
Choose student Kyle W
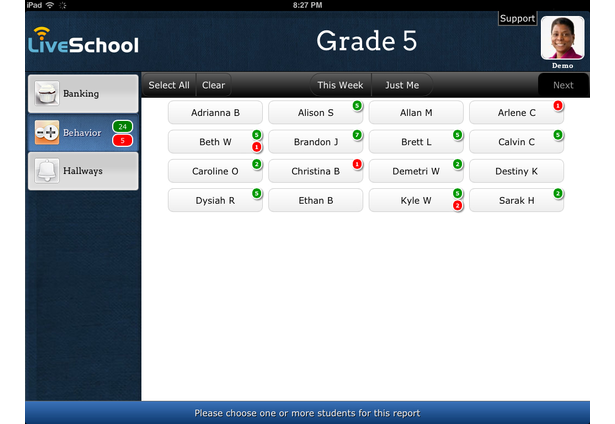pyautogui.click(x=416, y=200)
